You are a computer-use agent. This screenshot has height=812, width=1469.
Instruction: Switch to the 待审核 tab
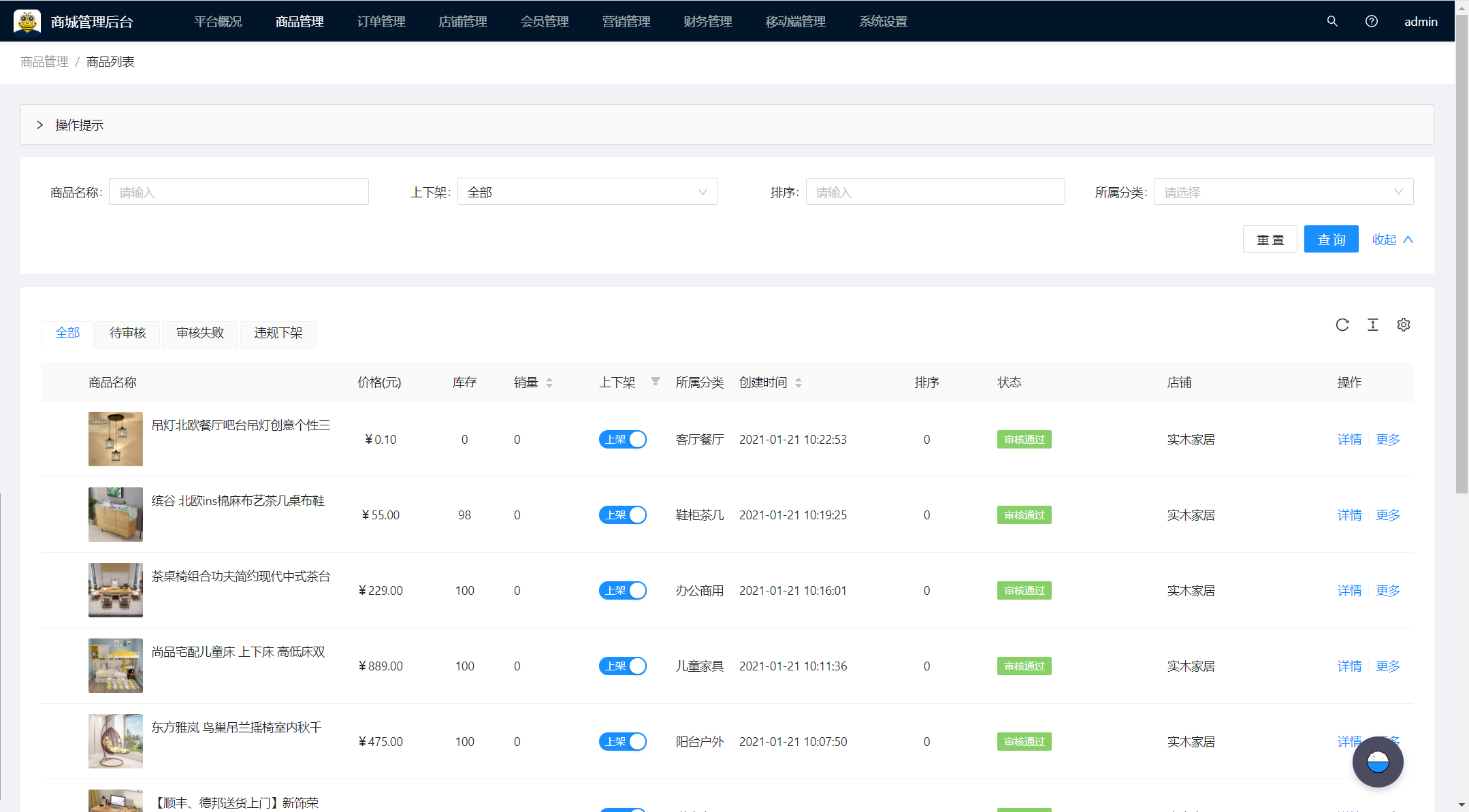[x=127, y=334]
